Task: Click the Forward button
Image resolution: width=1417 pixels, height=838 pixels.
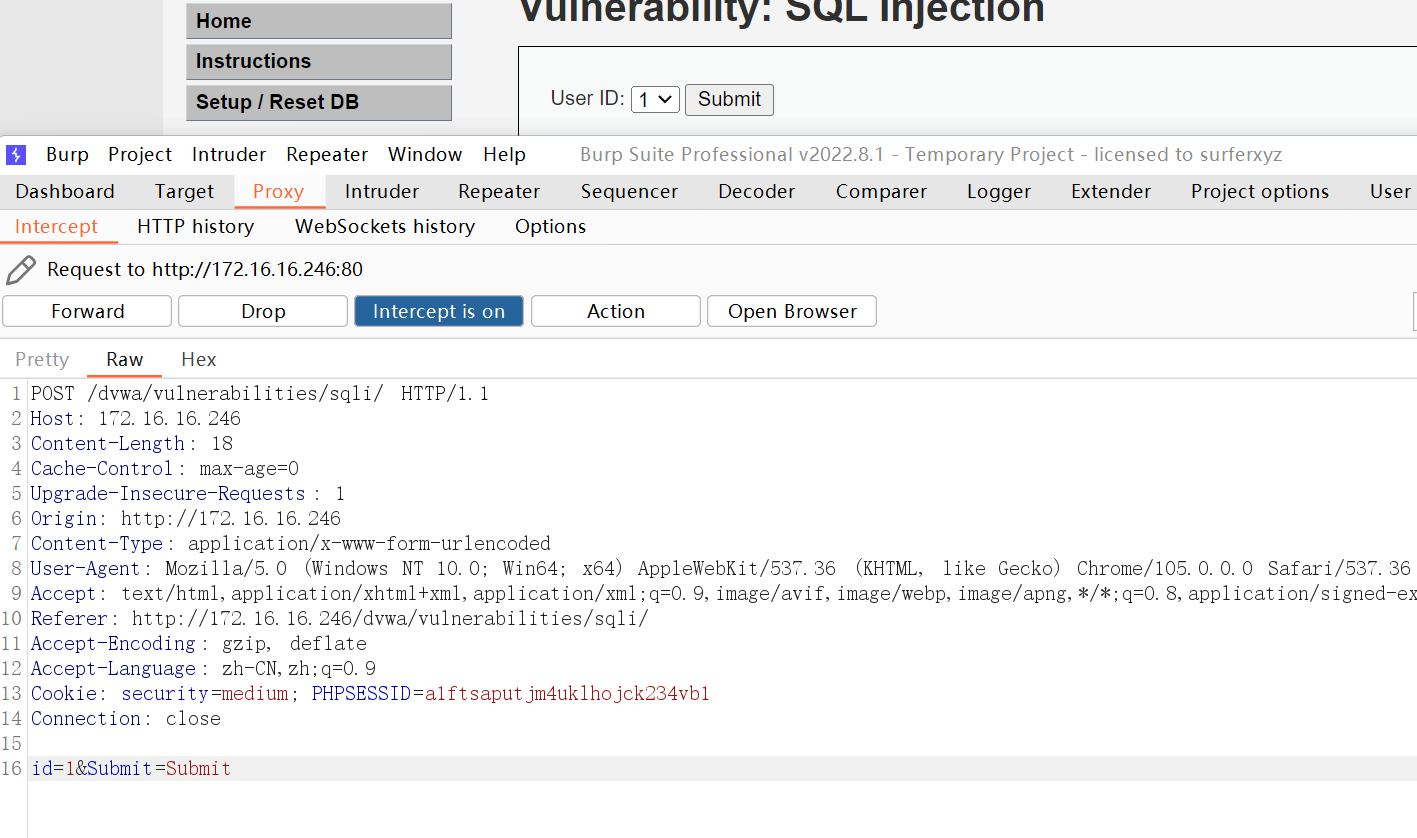Action: [x=87, y=311]
